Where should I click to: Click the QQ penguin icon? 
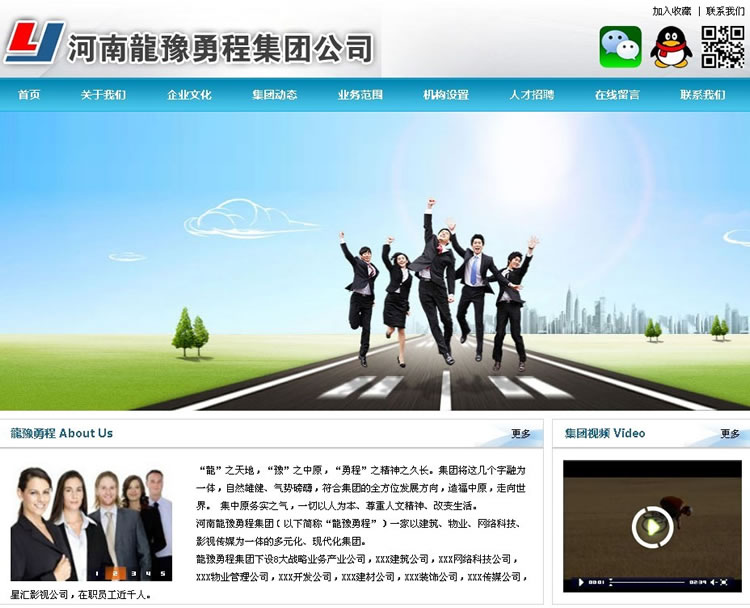(670, 47)
